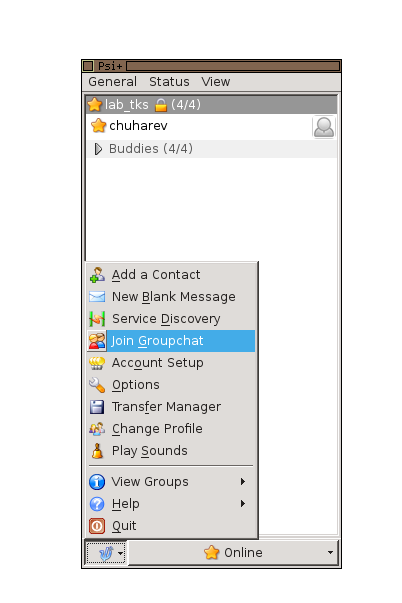The height and width of the screenshot is (603, 402).
Task: Open the View menu
Action: (215, 82)
